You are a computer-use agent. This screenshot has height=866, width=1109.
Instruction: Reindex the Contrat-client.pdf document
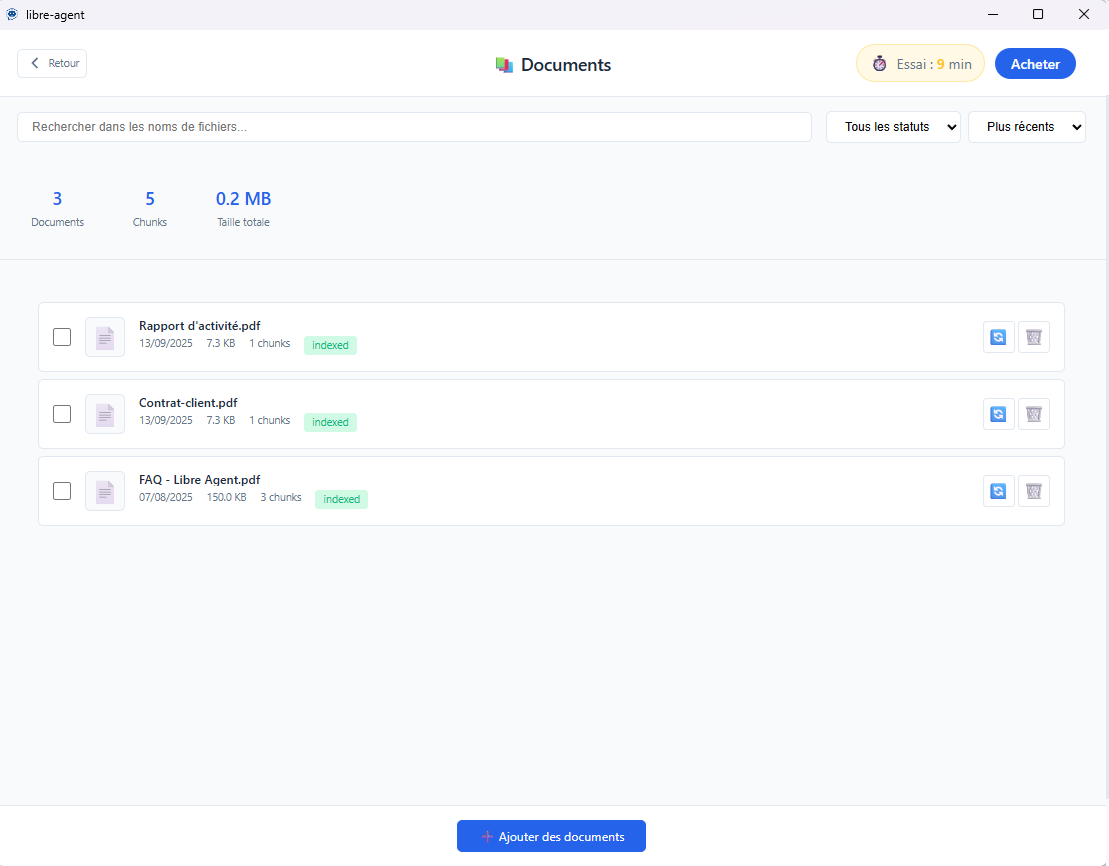[x=998, y=414]
